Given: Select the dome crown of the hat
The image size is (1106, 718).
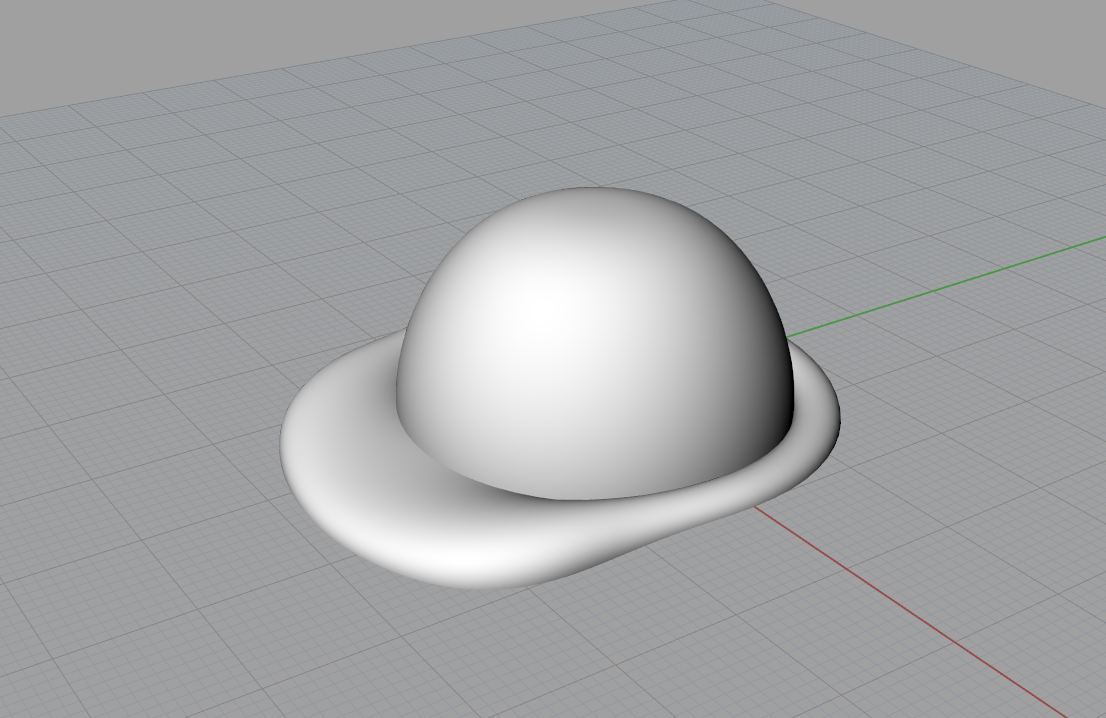Looking at the screenshot, I should click(595, 343).
